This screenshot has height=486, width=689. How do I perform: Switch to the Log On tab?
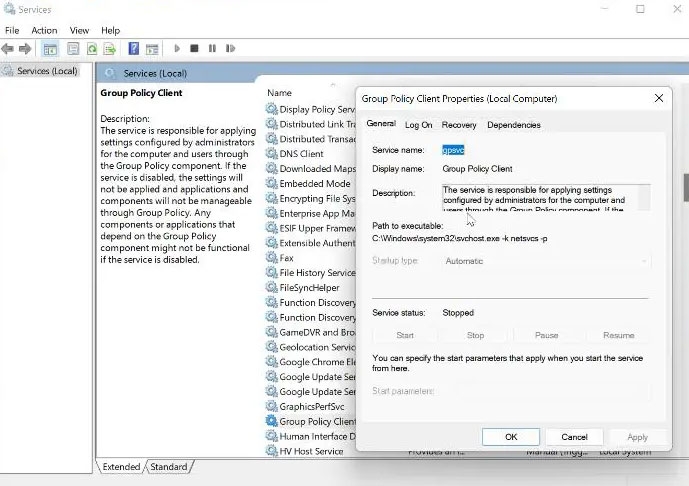point(419,125)
